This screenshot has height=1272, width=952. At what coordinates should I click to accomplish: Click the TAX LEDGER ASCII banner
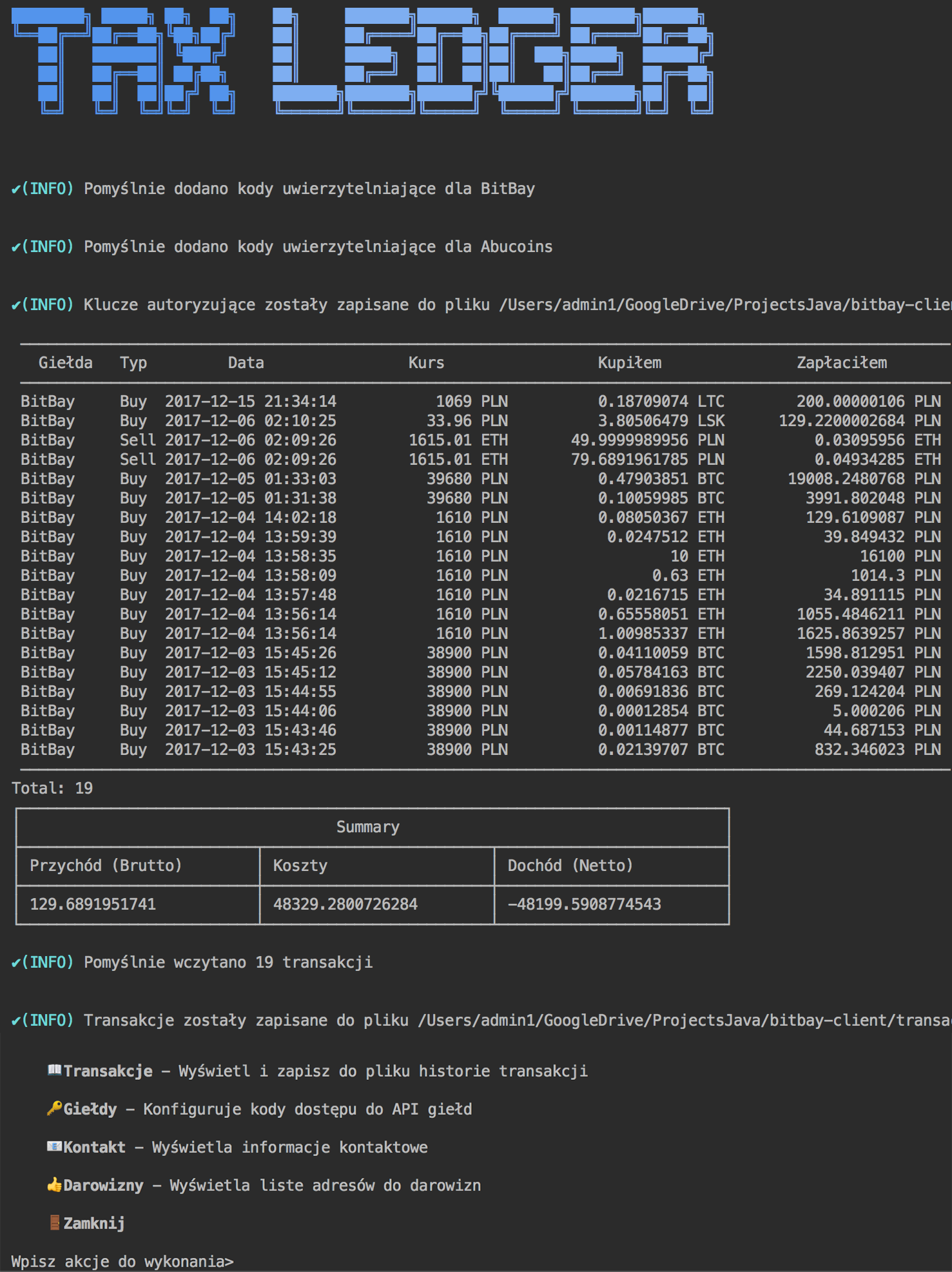(363, 61)
